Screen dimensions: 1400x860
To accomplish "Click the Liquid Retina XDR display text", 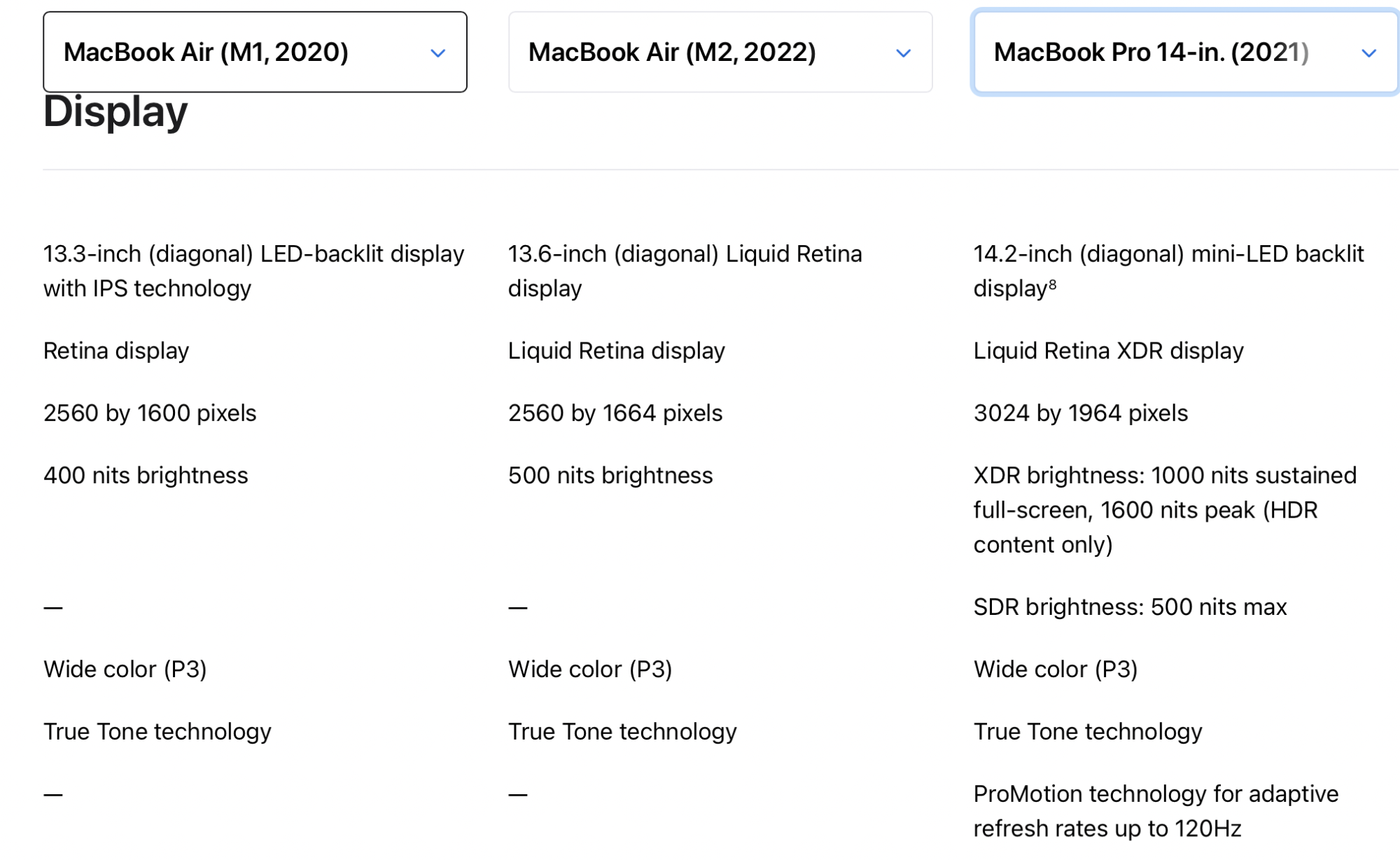I will click(1108, 351).
